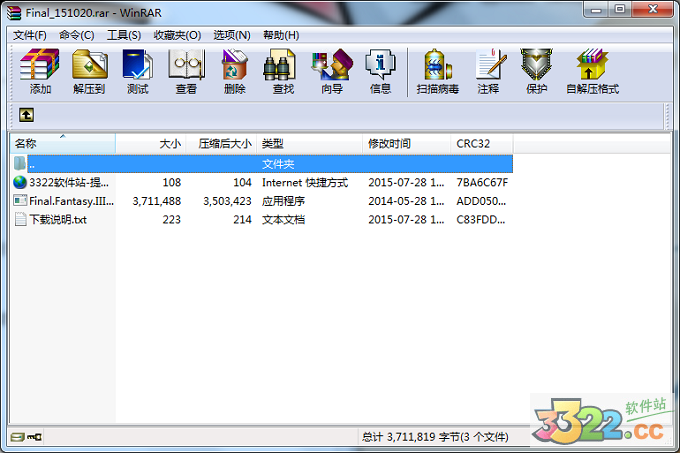Open the 工具(S) menu
Screen dimensions: 680x453
coord(124,35)
